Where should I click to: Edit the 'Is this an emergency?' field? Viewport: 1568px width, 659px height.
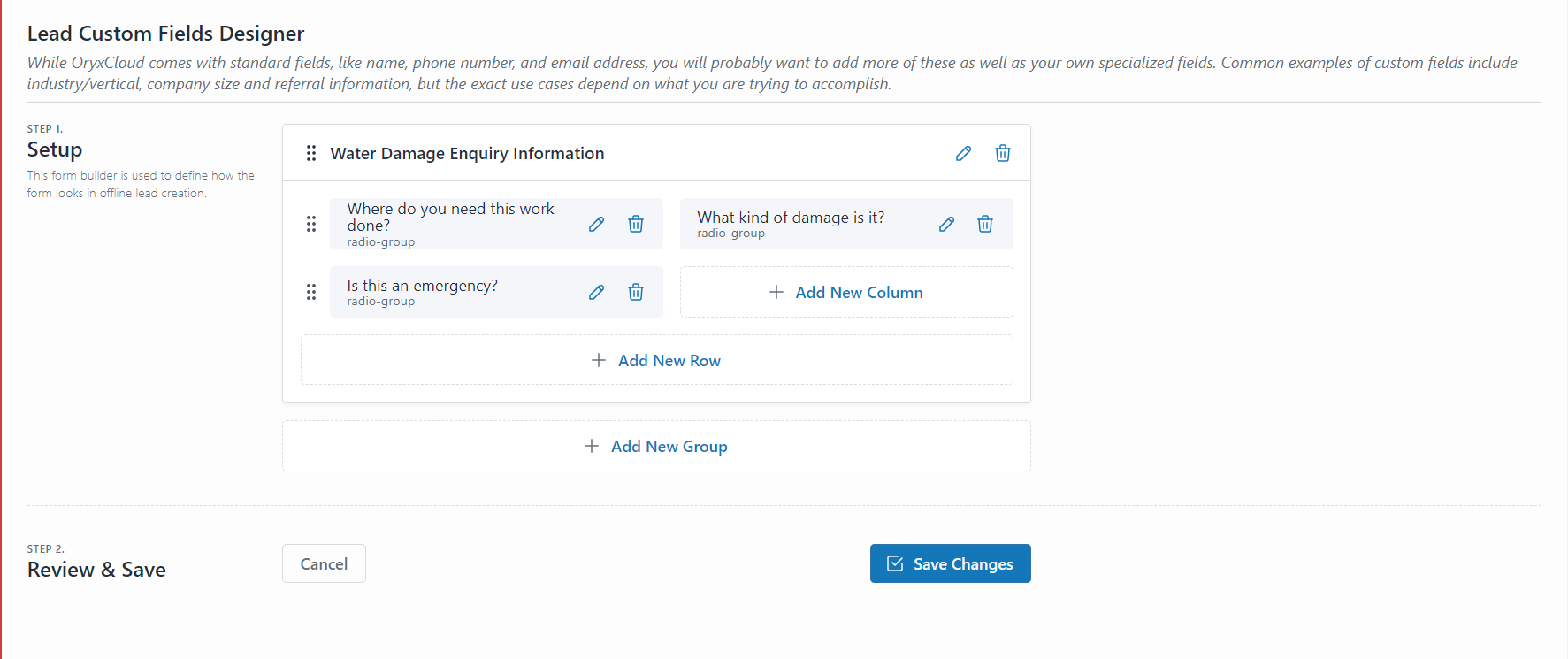click(596, 292)
